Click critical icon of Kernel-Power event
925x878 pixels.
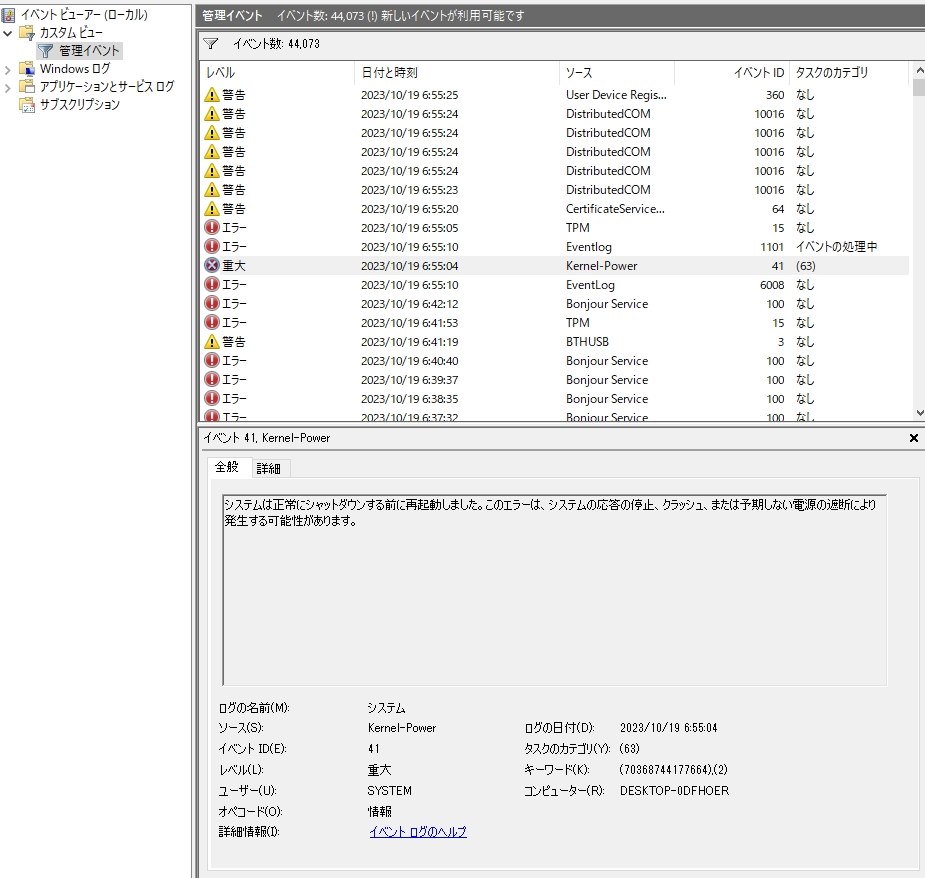(x=212, y=266)
